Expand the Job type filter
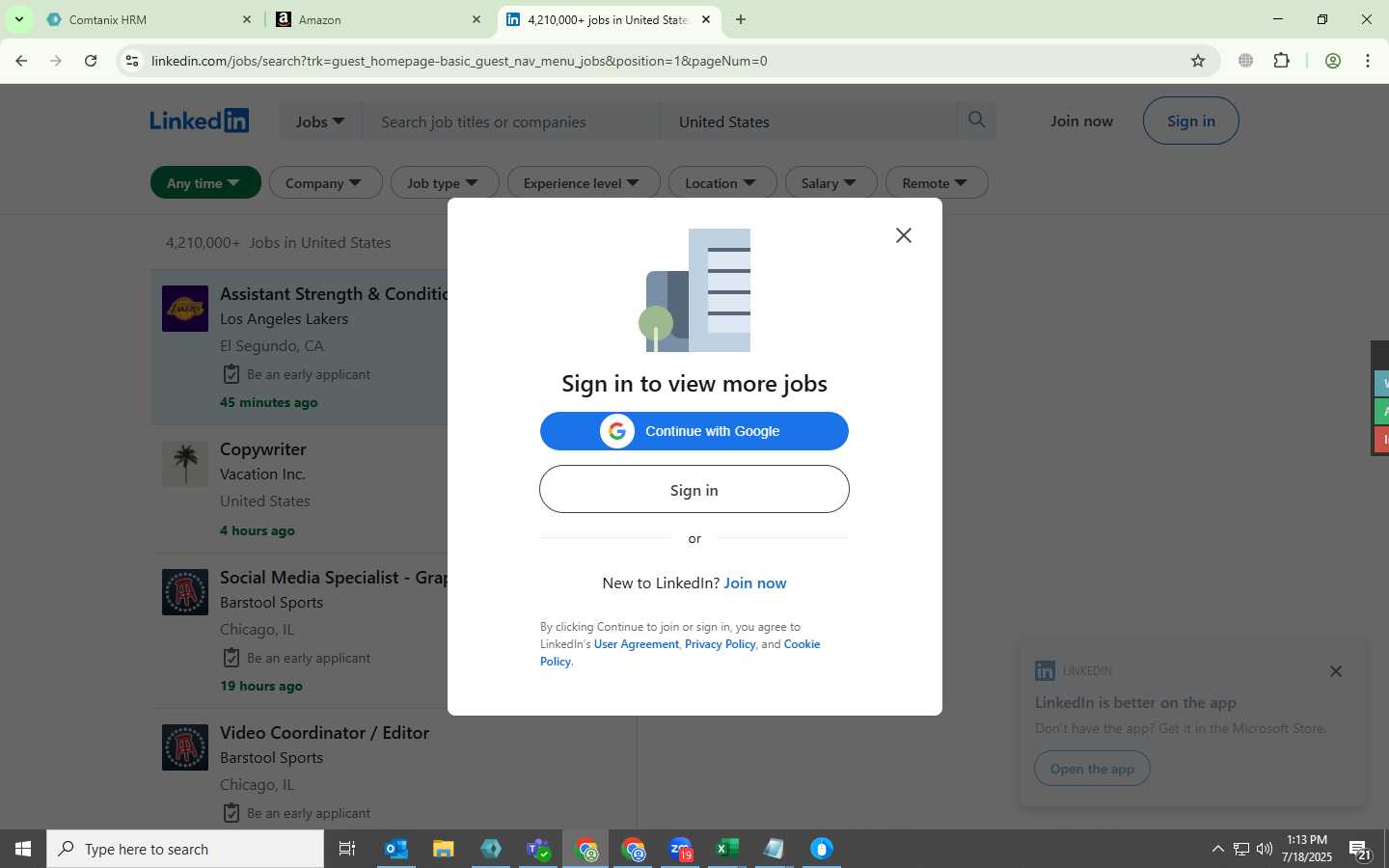 coord(445,182)
